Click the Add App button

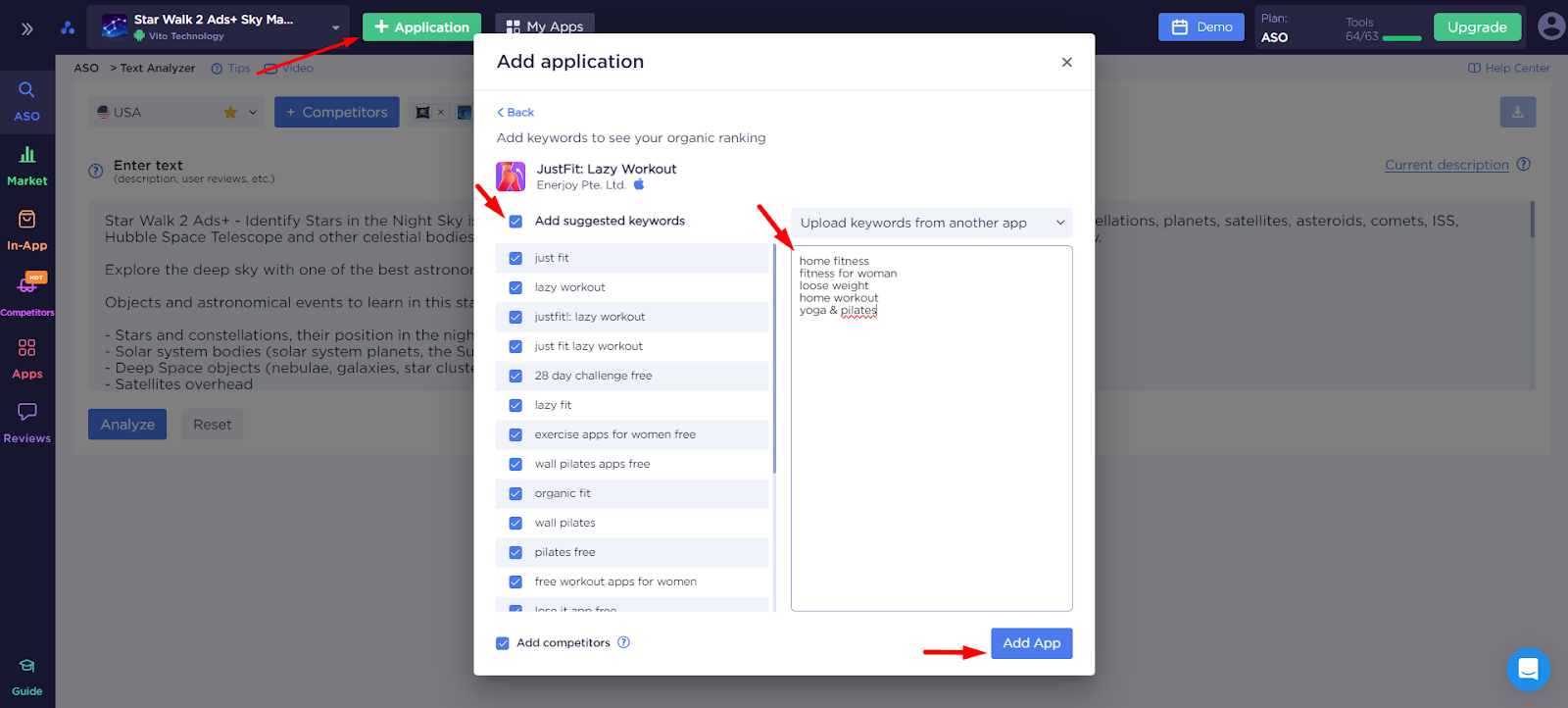point(1031,643)
